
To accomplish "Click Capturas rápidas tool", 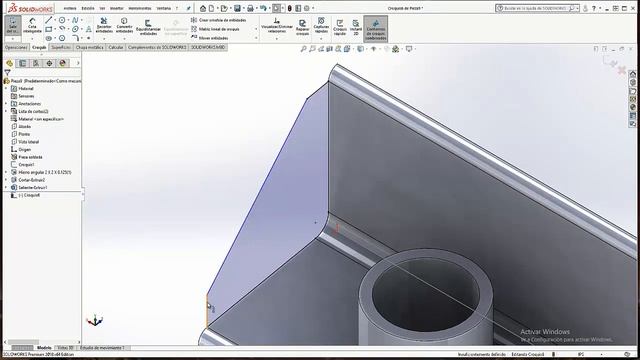I will click(321, 25).
